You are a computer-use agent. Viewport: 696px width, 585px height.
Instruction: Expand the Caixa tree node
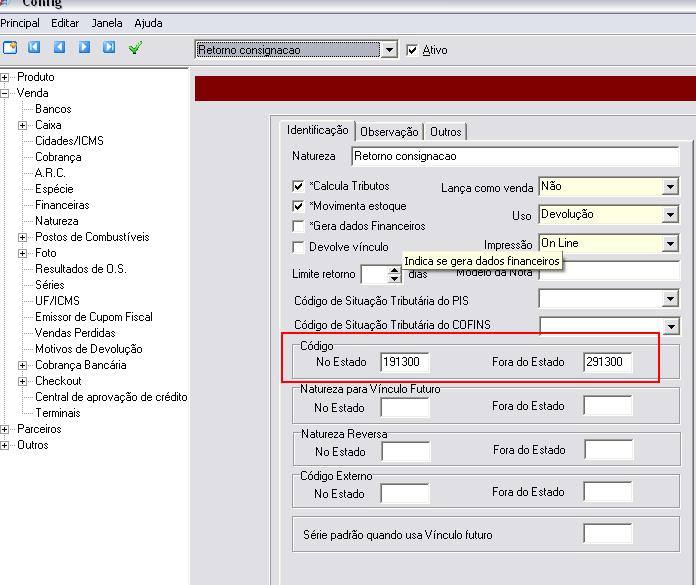click(22, 125)
